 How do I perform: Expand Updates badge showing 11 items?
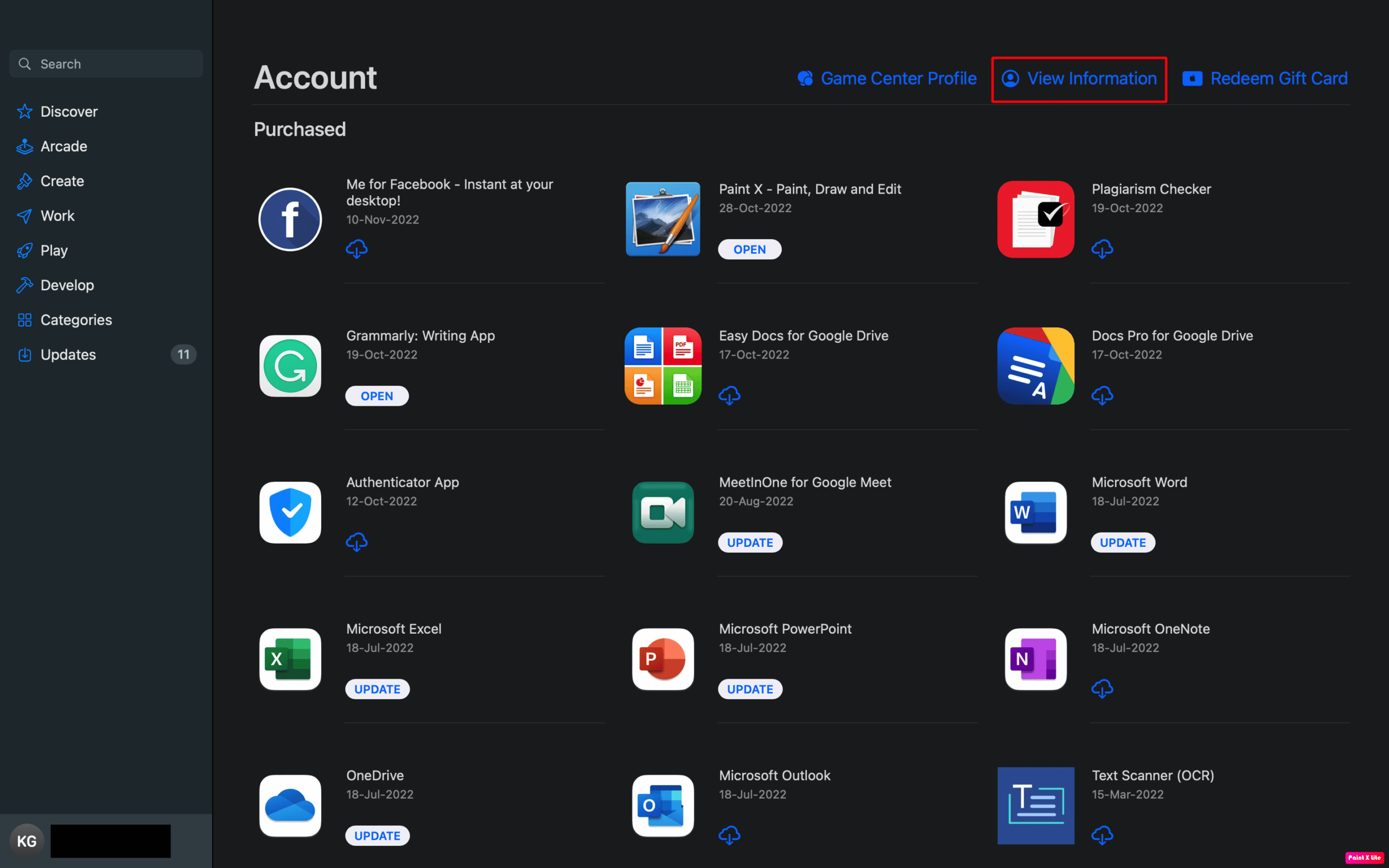(183, 353)
